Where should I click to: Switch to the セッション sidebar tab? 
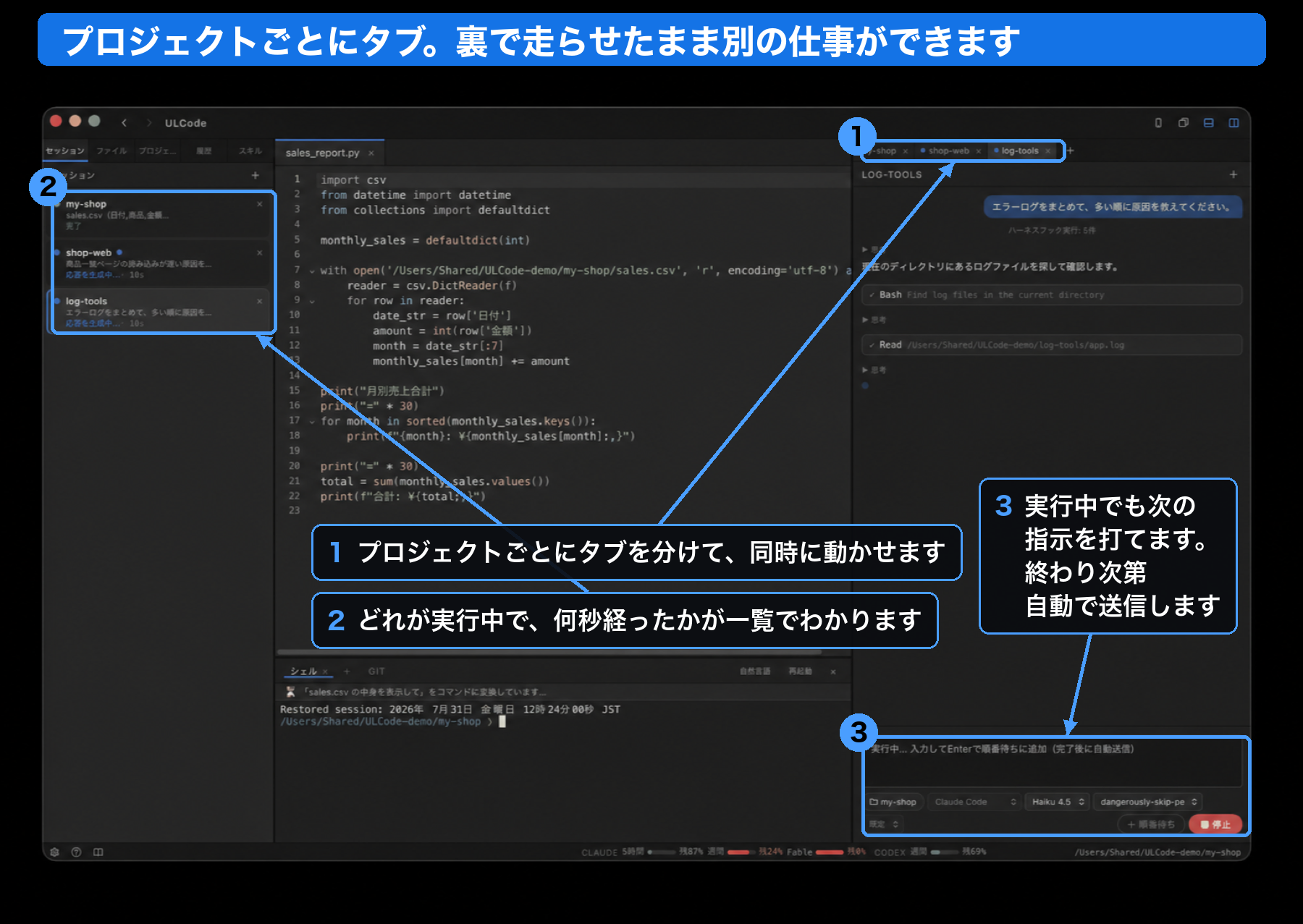(x=65, y=151)
